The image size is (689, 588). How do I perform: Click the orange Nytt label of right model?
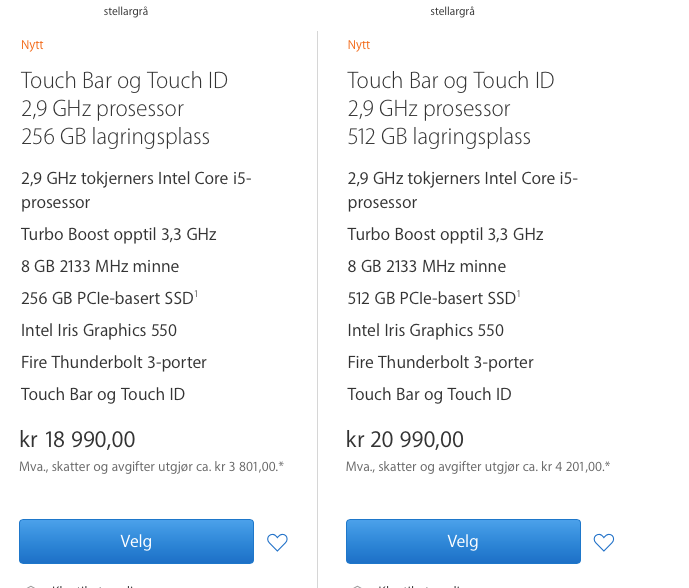[359, 45]
